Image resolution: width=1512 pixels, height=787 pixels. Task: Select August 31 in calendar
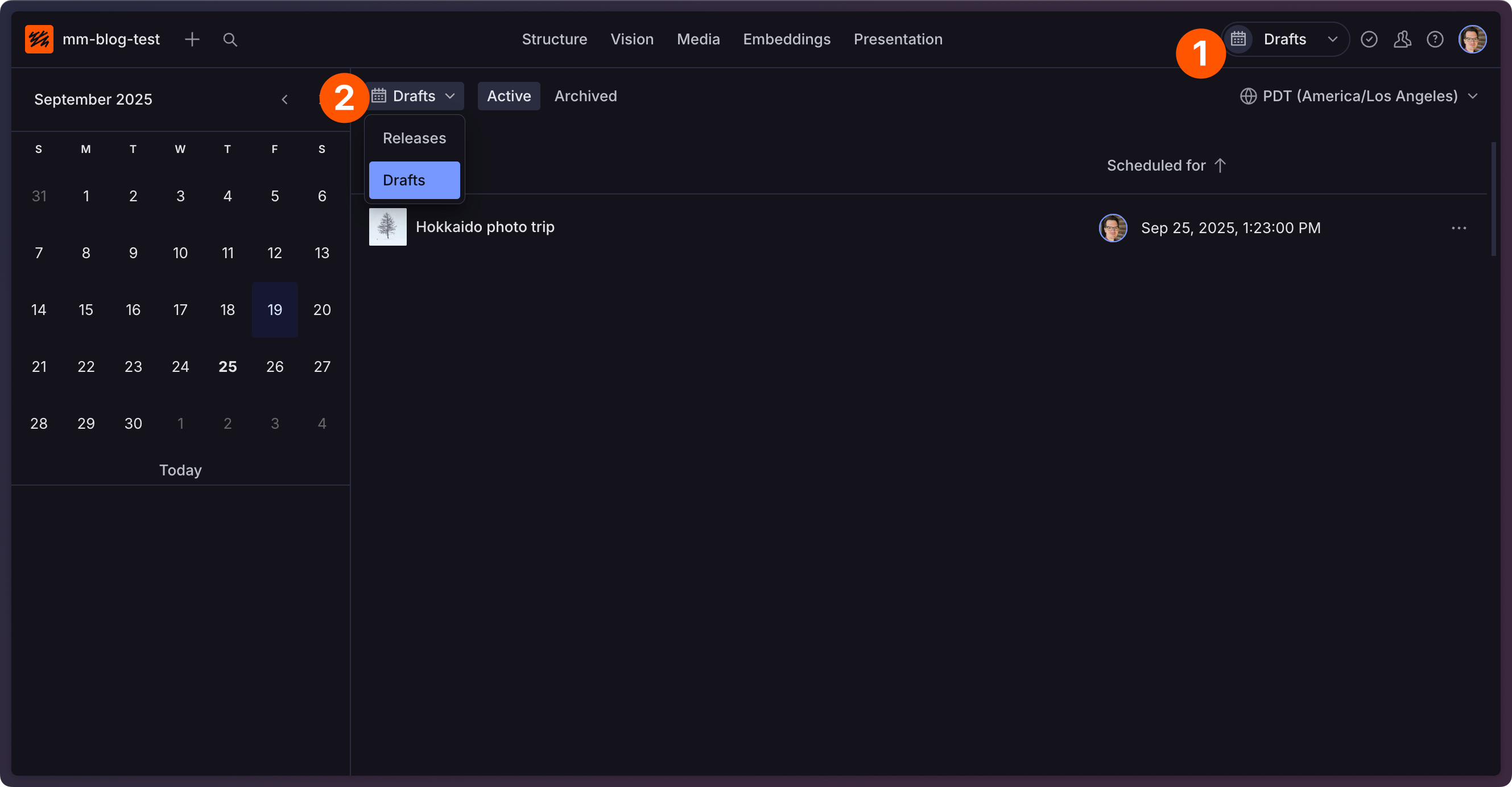tap(39, 196)
